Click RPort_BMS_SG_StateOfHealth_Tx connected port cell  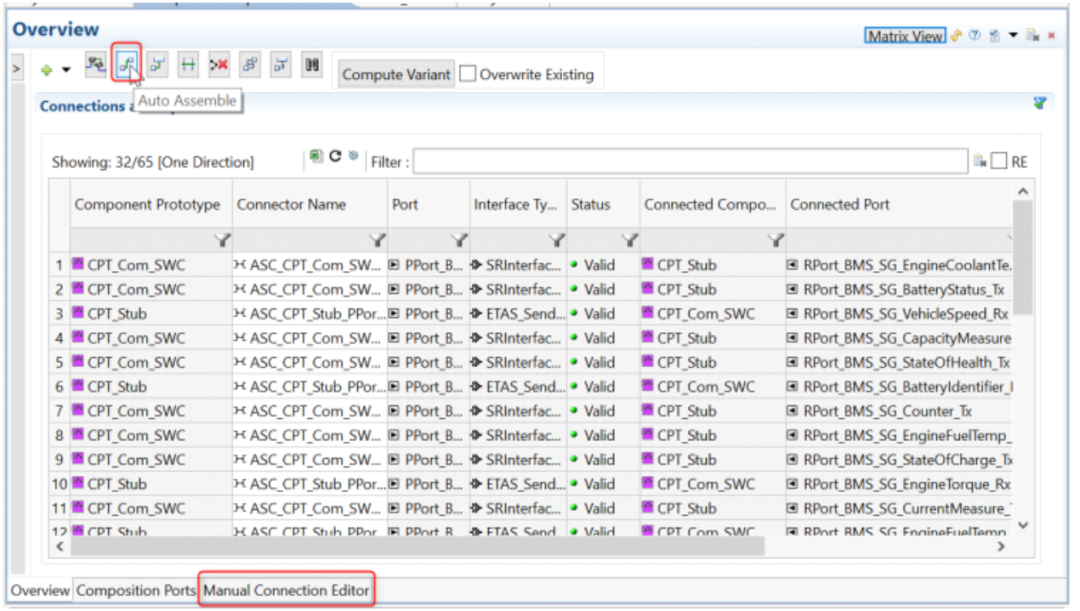(899, 362)
